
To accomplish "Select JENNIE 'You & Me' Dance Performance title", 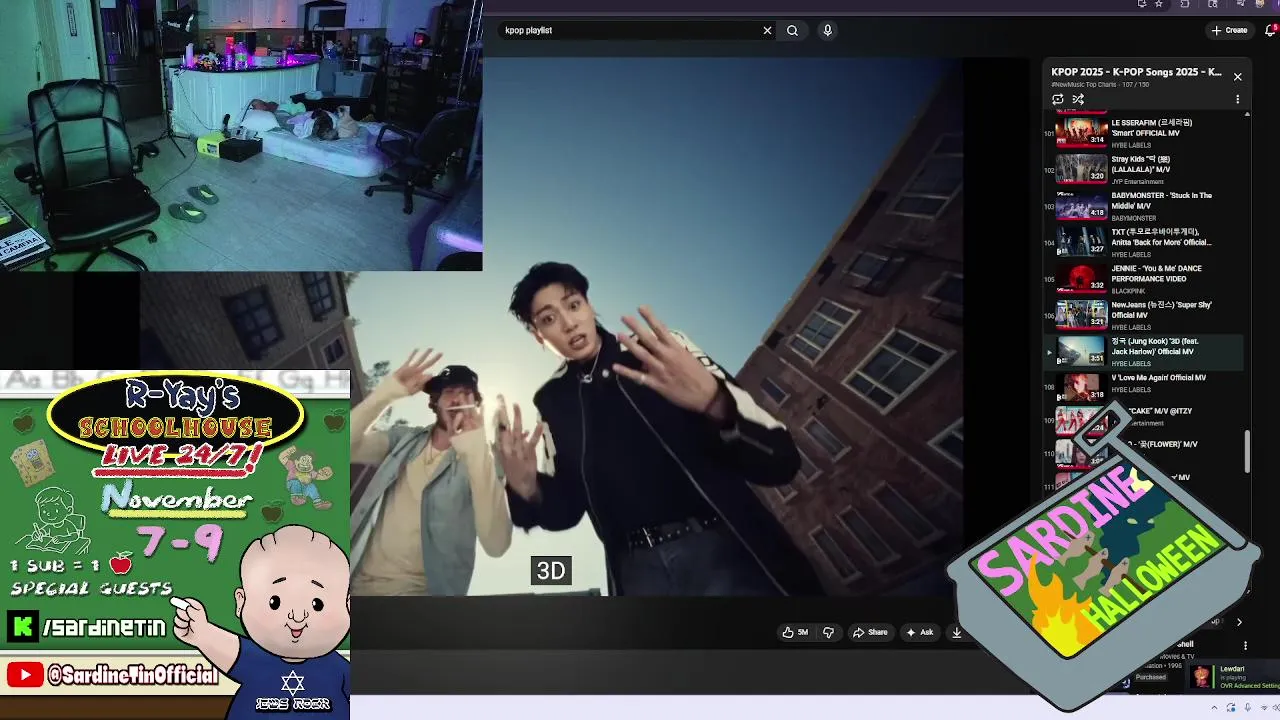I will [x=1156, y=273].
